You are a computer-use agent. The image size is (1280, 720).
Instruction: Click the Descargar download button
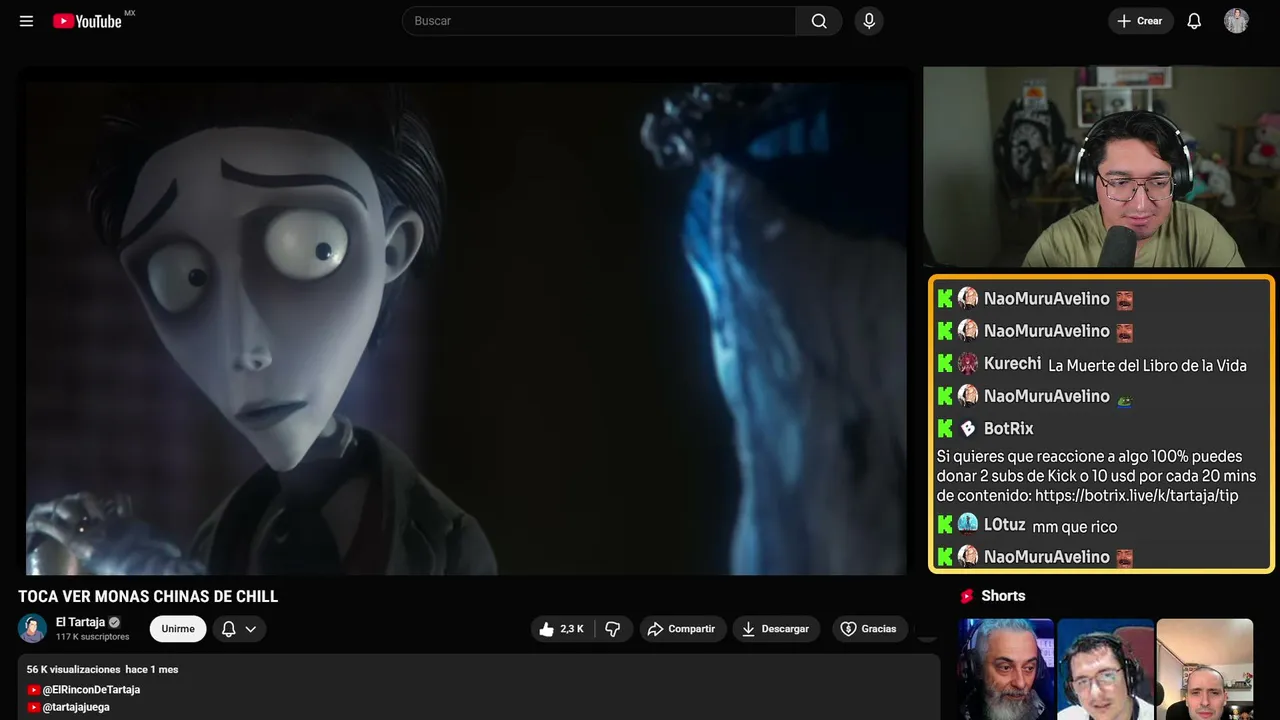pyautogui.click(x=777, y=629)
